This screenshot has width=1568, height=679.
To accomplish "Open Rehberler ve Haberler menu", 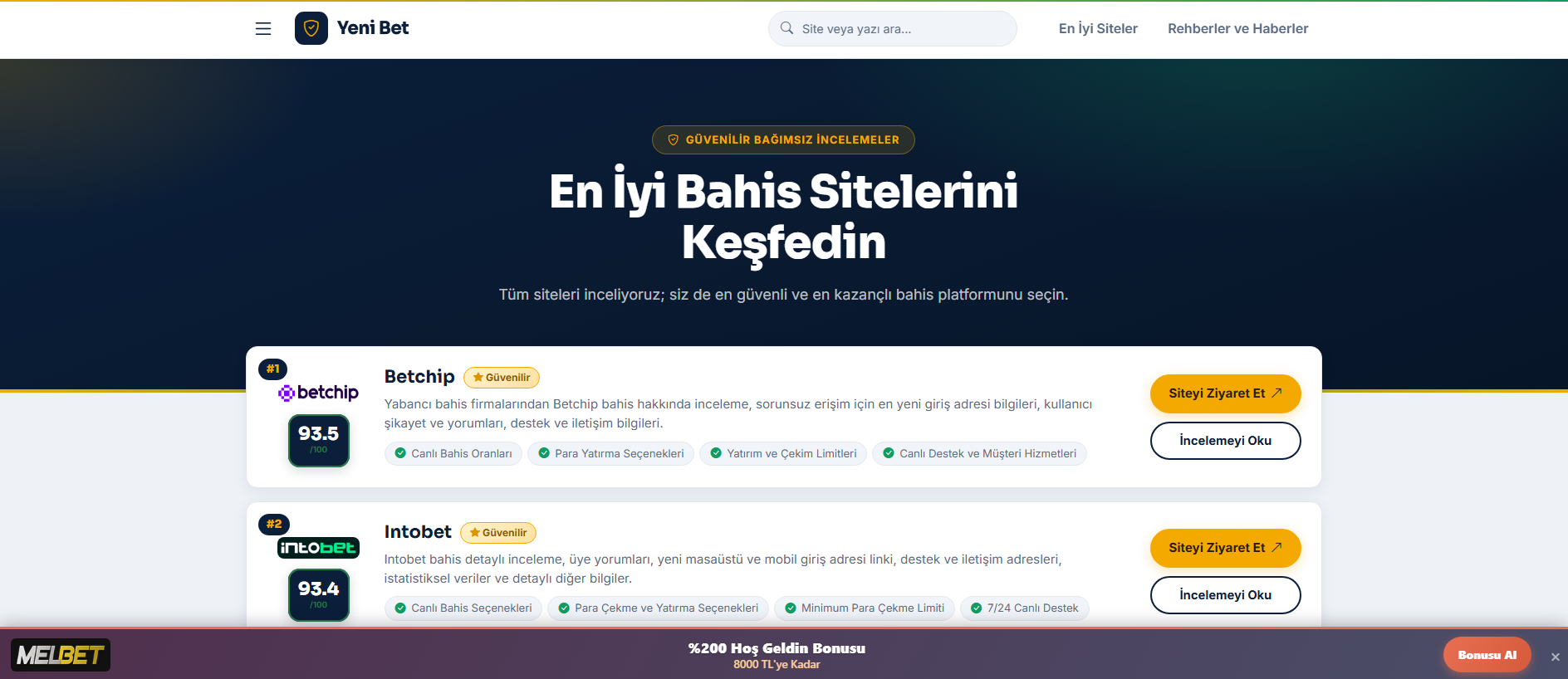I will pyautogui.click(x=1237, y=29).
